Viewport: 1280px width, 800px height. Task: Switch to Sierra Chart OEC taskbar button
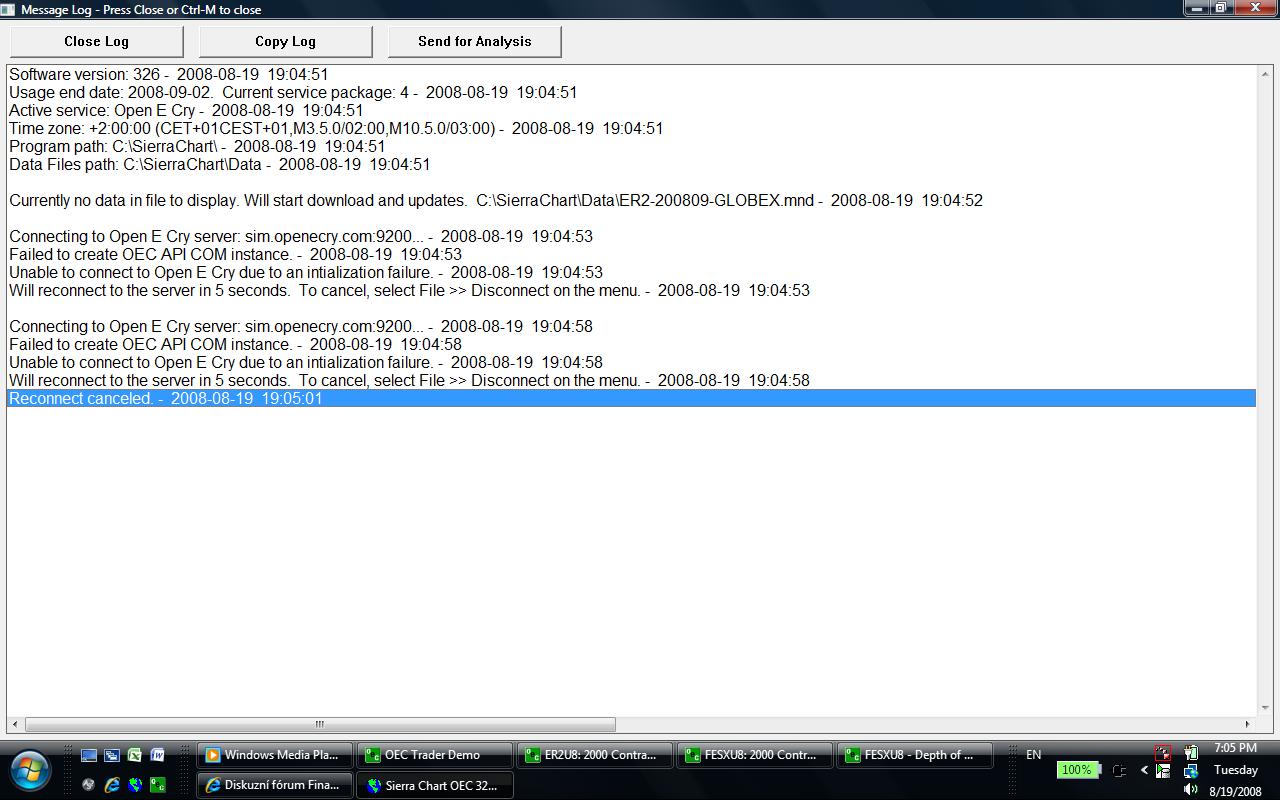[x=435, y=785]
